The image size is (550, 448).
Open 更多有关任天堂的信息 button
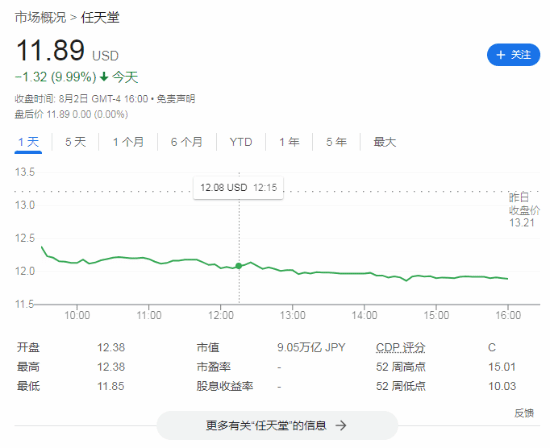click(x=277, y=425)
